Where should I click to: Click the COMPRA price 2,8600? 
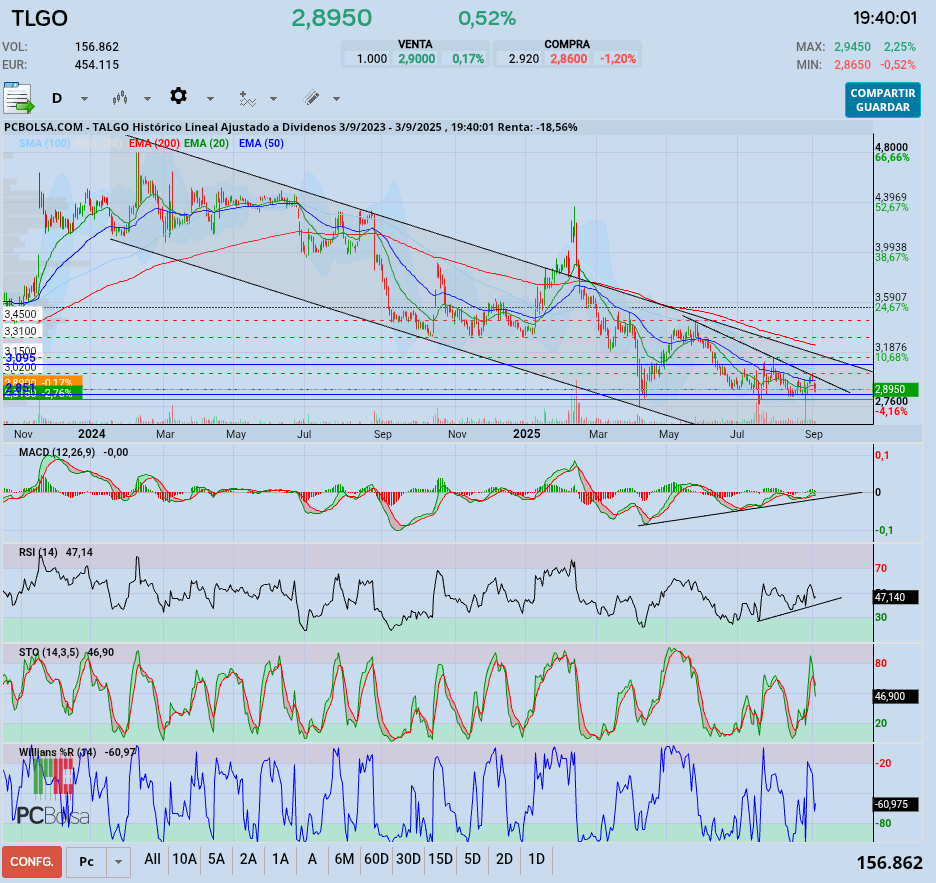tap(568, 59)
